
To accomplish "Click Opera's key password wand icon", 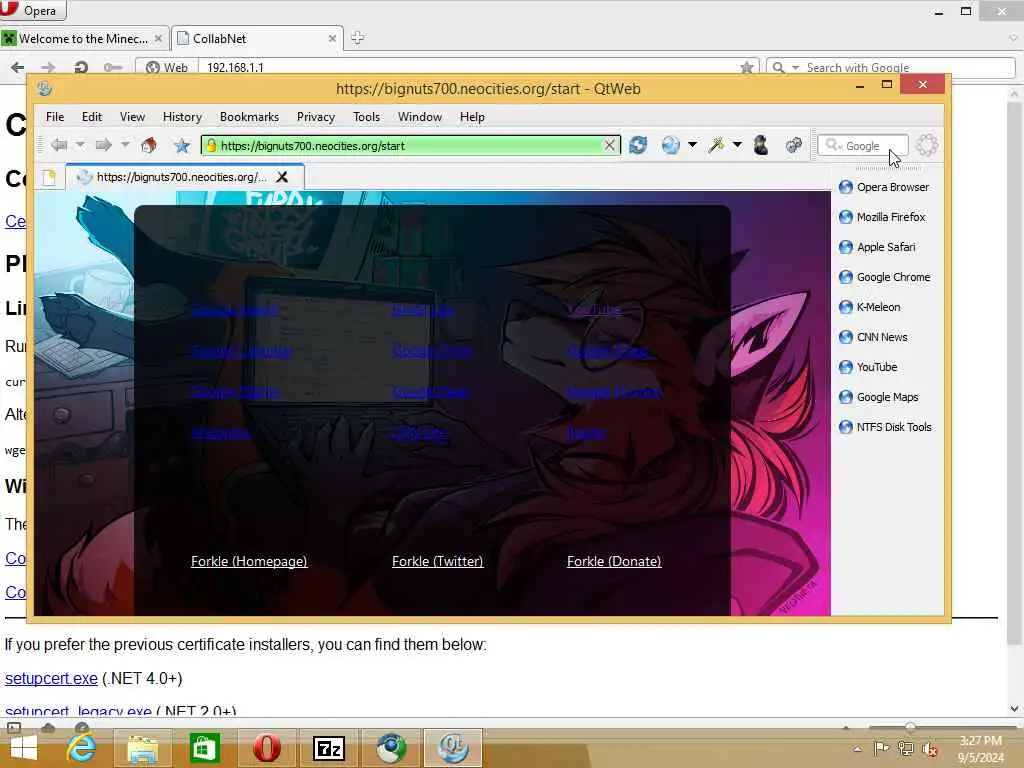I will (x=112, y=67).
